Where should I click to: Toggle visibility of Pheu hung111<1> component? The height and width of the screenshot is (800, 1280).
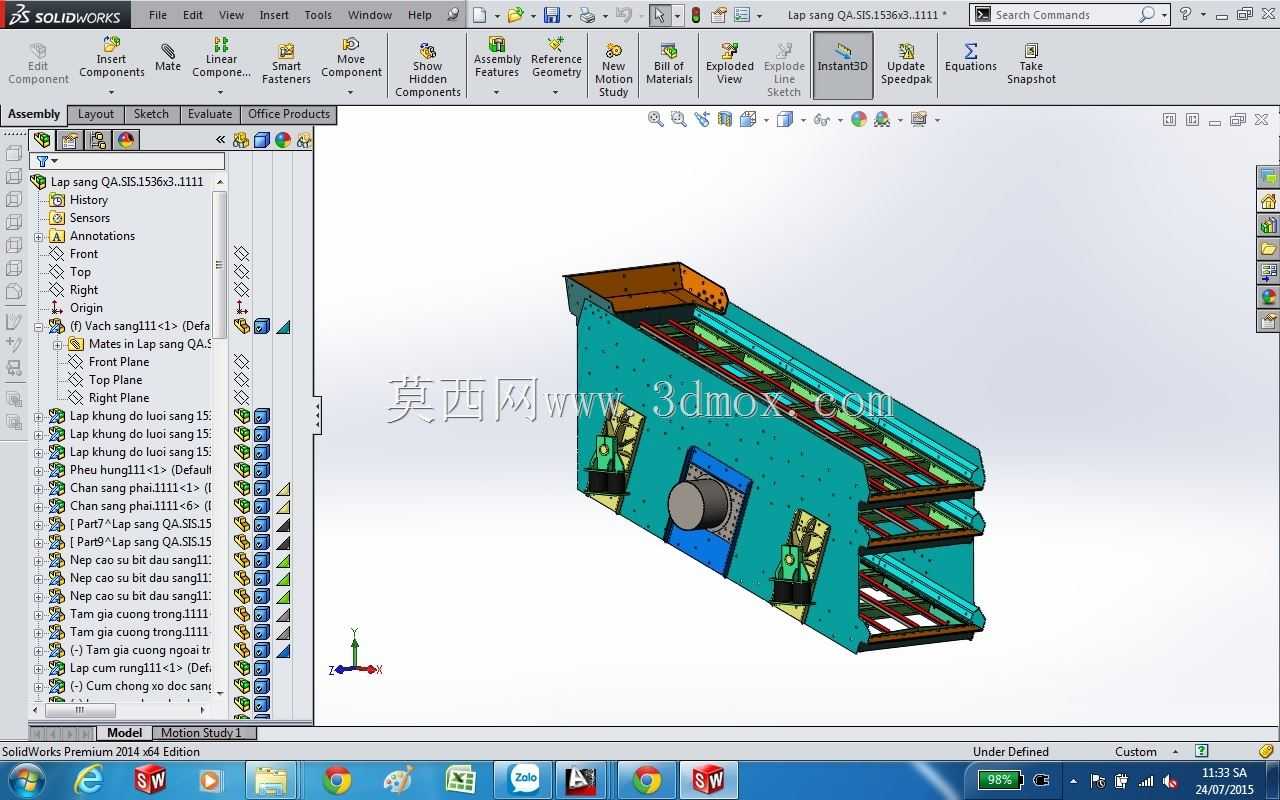tap(242, 470)
